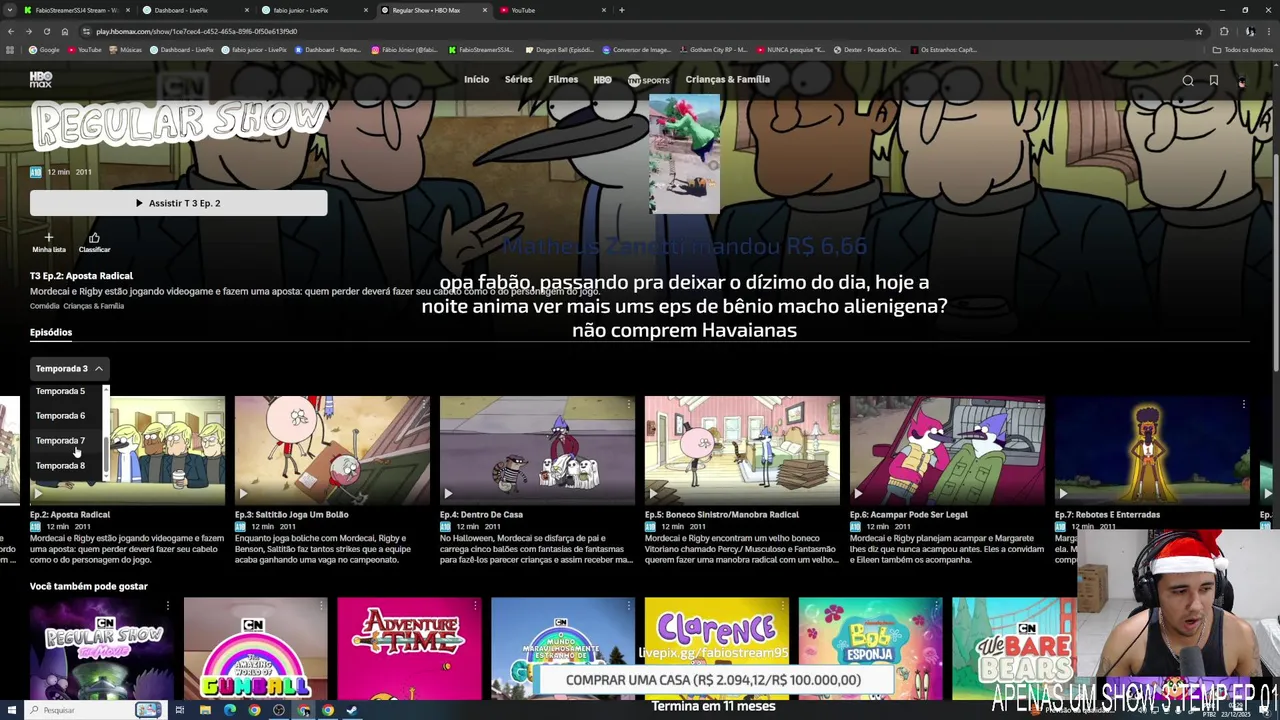Open Crianças & Família in navigation
Image resolution: width=1280 pixels, height=720 pixels.
(x=728, y=79)
